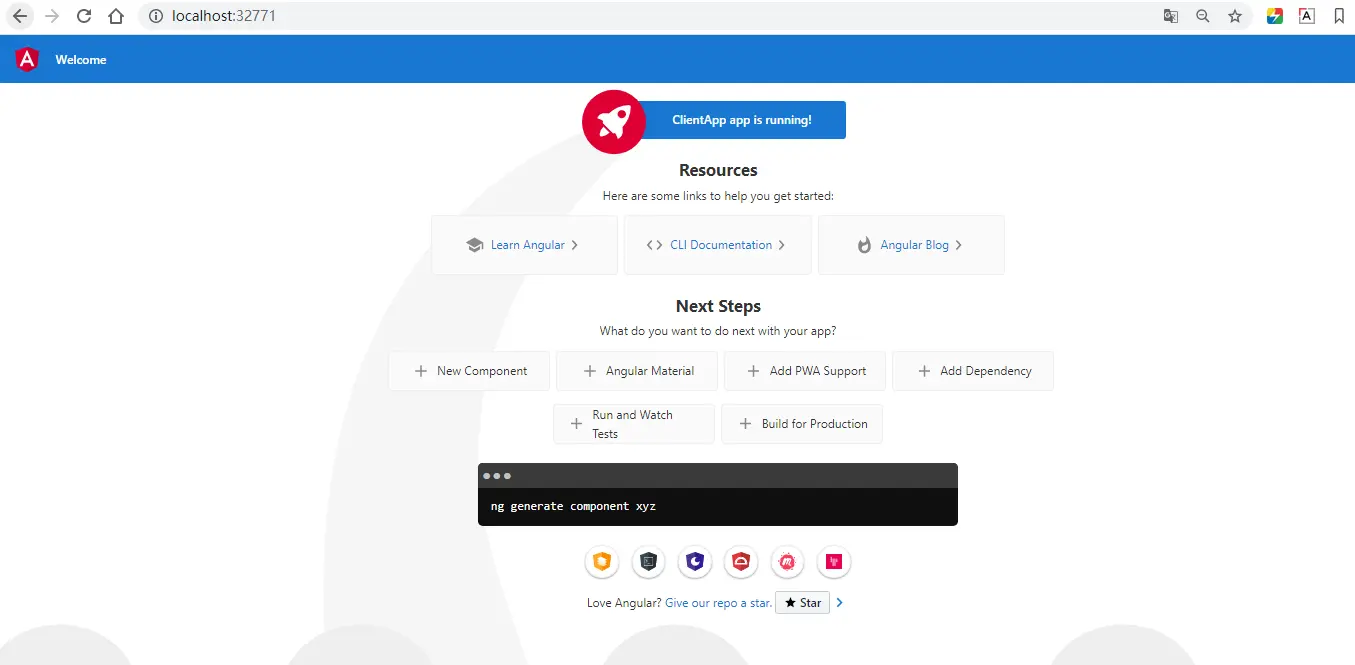Image resolution: width=1355 pixels, height=665 pixels.
Task: Go back in browser history
Action: [x=20, y=16]
